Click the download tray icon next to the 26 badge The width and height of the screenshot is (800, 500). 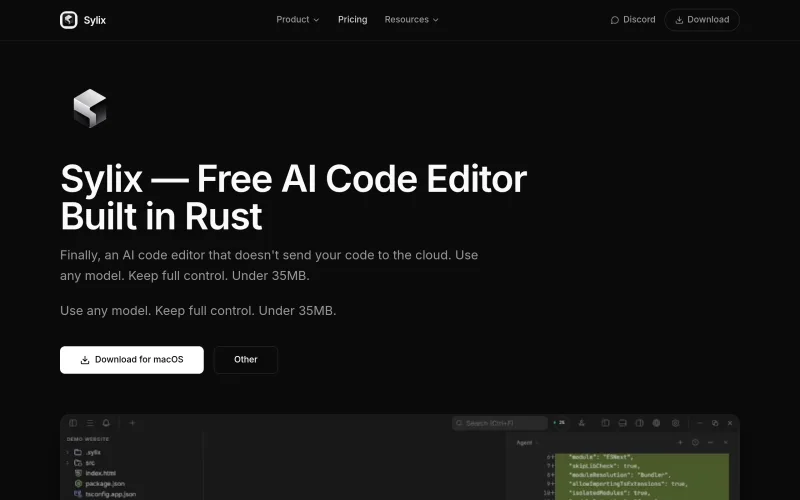(x=581, y=423)
